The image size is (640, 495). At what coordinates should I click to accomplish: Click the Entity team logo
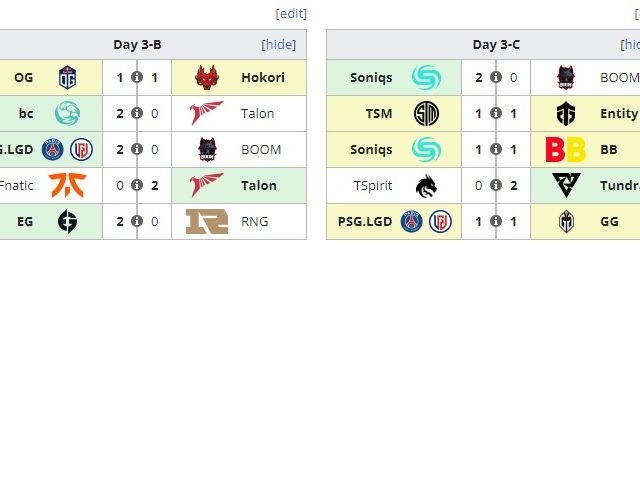tap(566, 113)
